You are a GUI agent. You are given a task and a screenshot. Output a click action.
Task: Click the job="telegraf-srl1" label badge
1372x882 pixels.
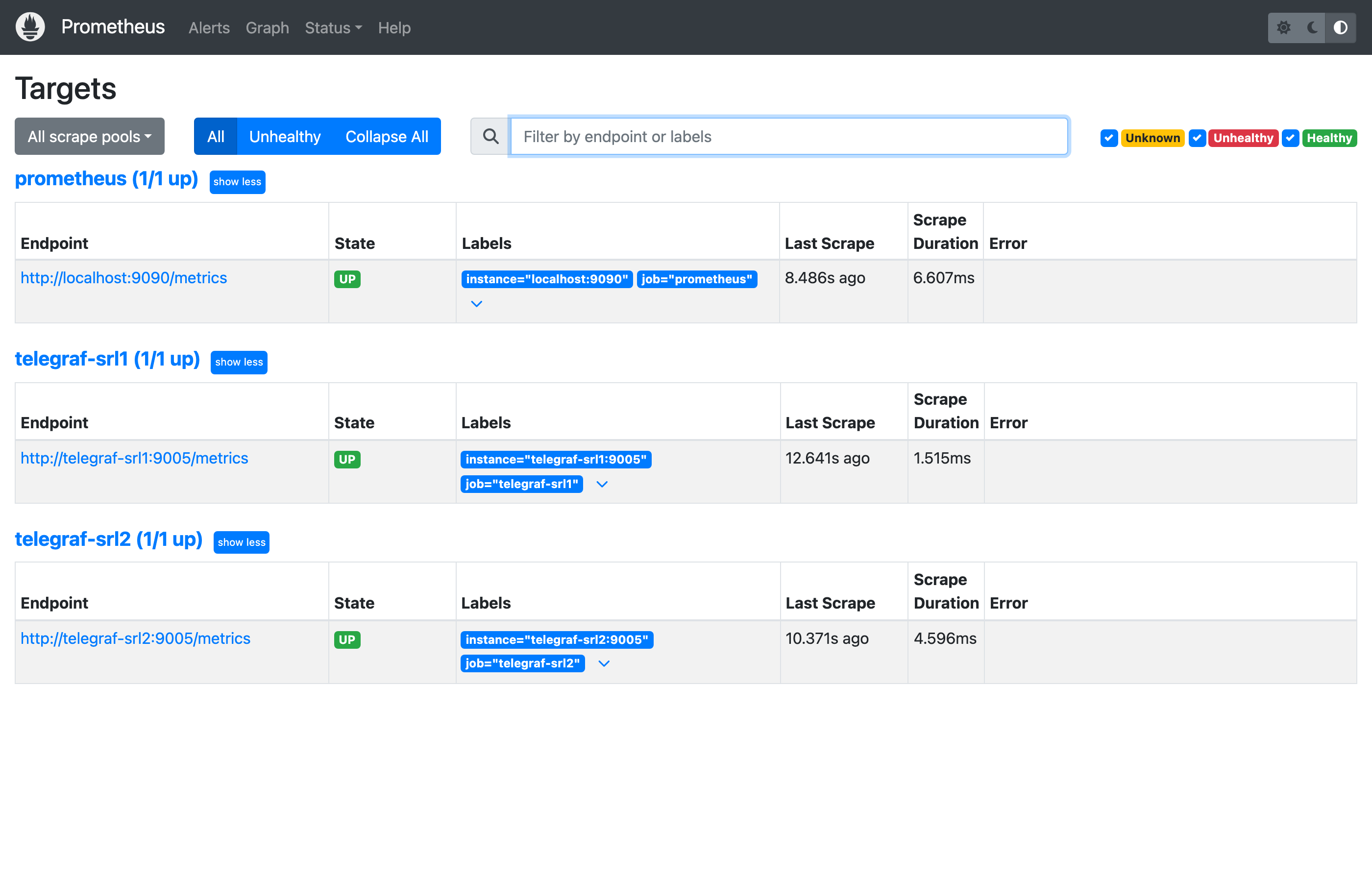point(522,484)
